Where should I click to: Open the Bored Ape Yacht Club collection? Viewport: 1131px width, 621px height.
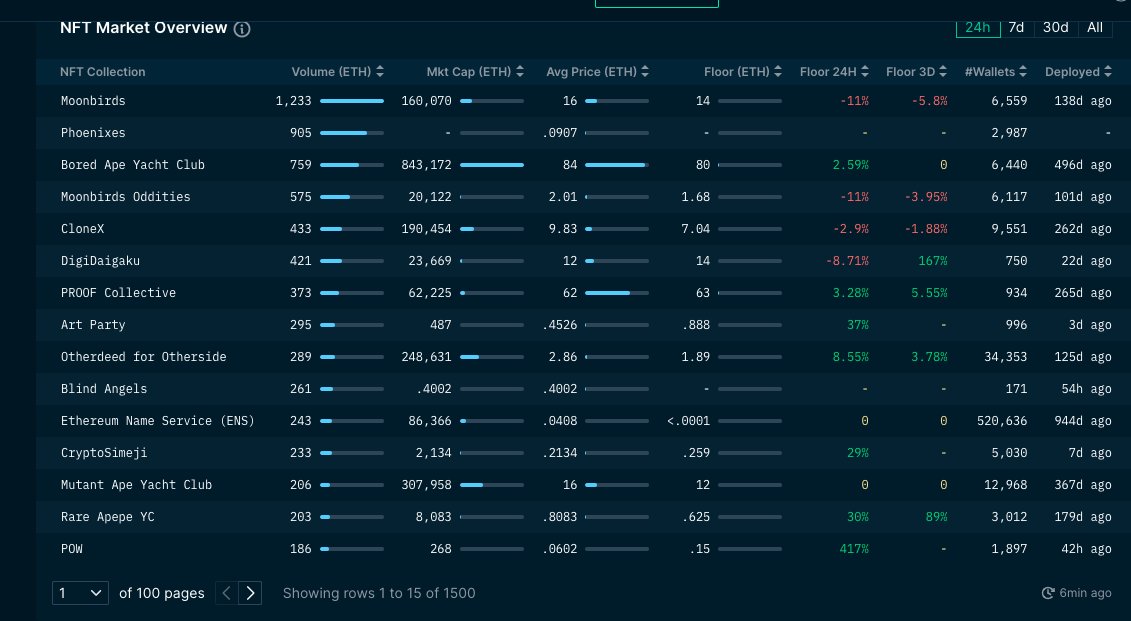point(133,164)
